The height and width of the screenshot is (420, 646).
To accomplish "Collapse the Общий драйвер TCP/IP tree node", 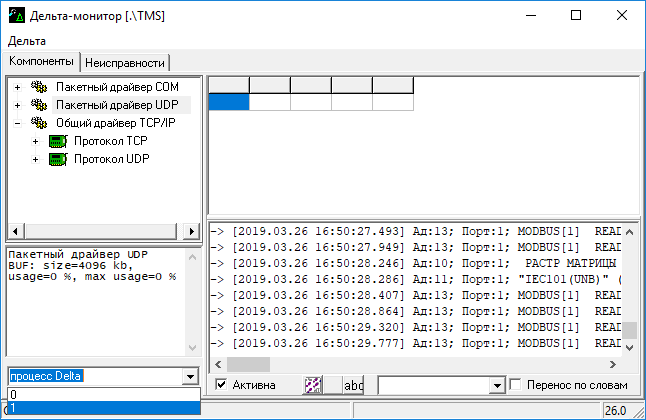I will (17, 123).
